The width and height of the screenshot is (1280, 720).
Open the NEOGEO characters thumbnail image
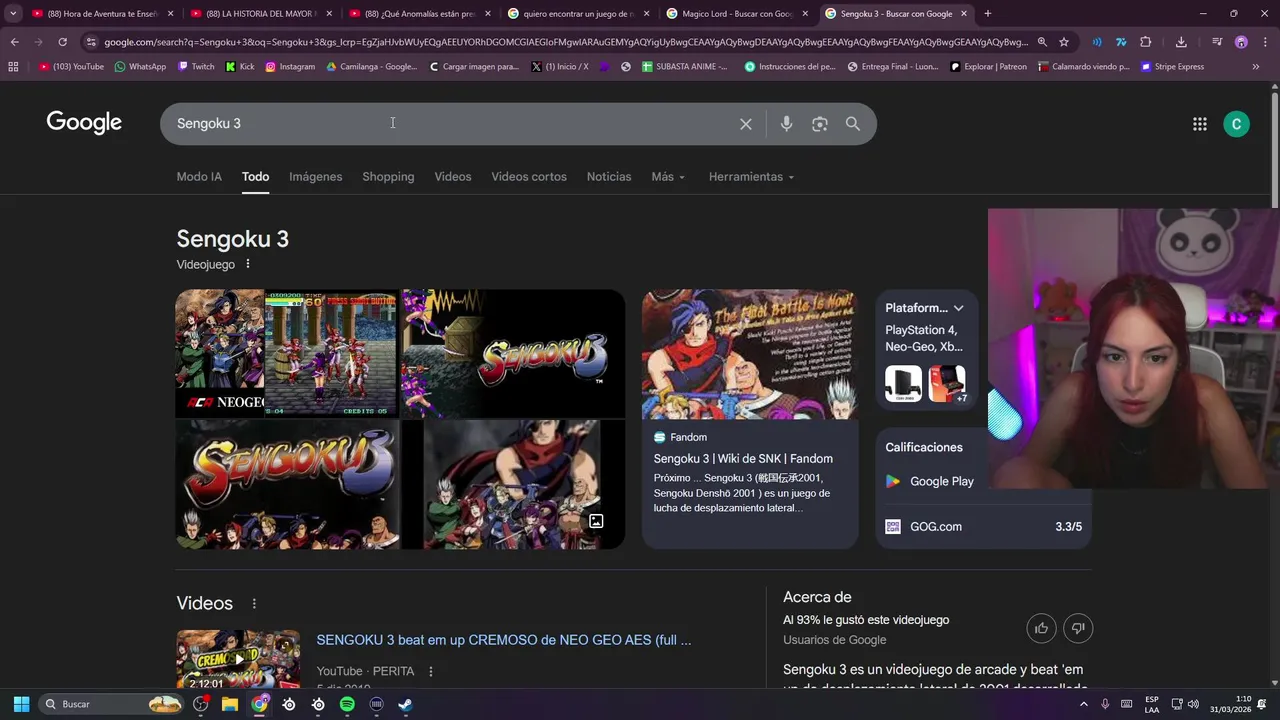click(x=220, y=353)
